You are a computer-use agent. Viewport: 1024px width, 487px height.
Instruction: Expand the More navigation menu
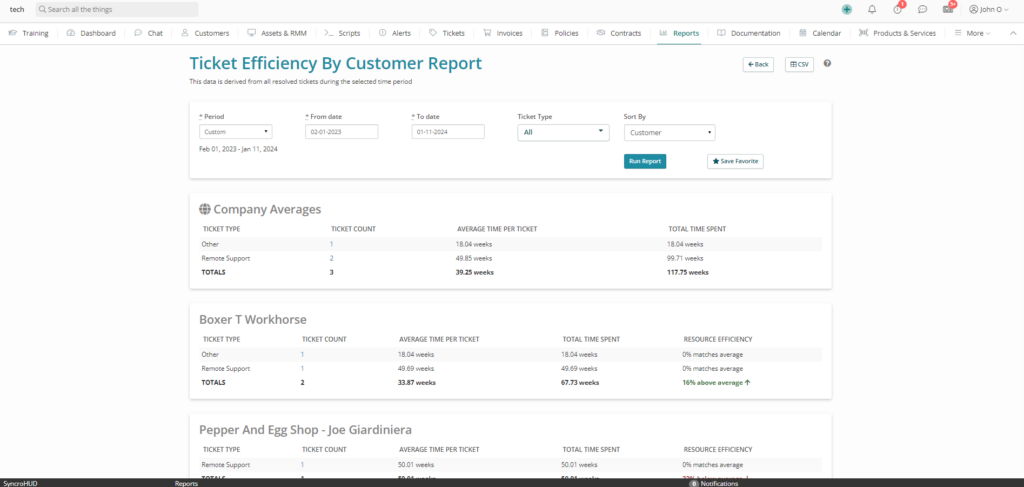coord(972,33)
